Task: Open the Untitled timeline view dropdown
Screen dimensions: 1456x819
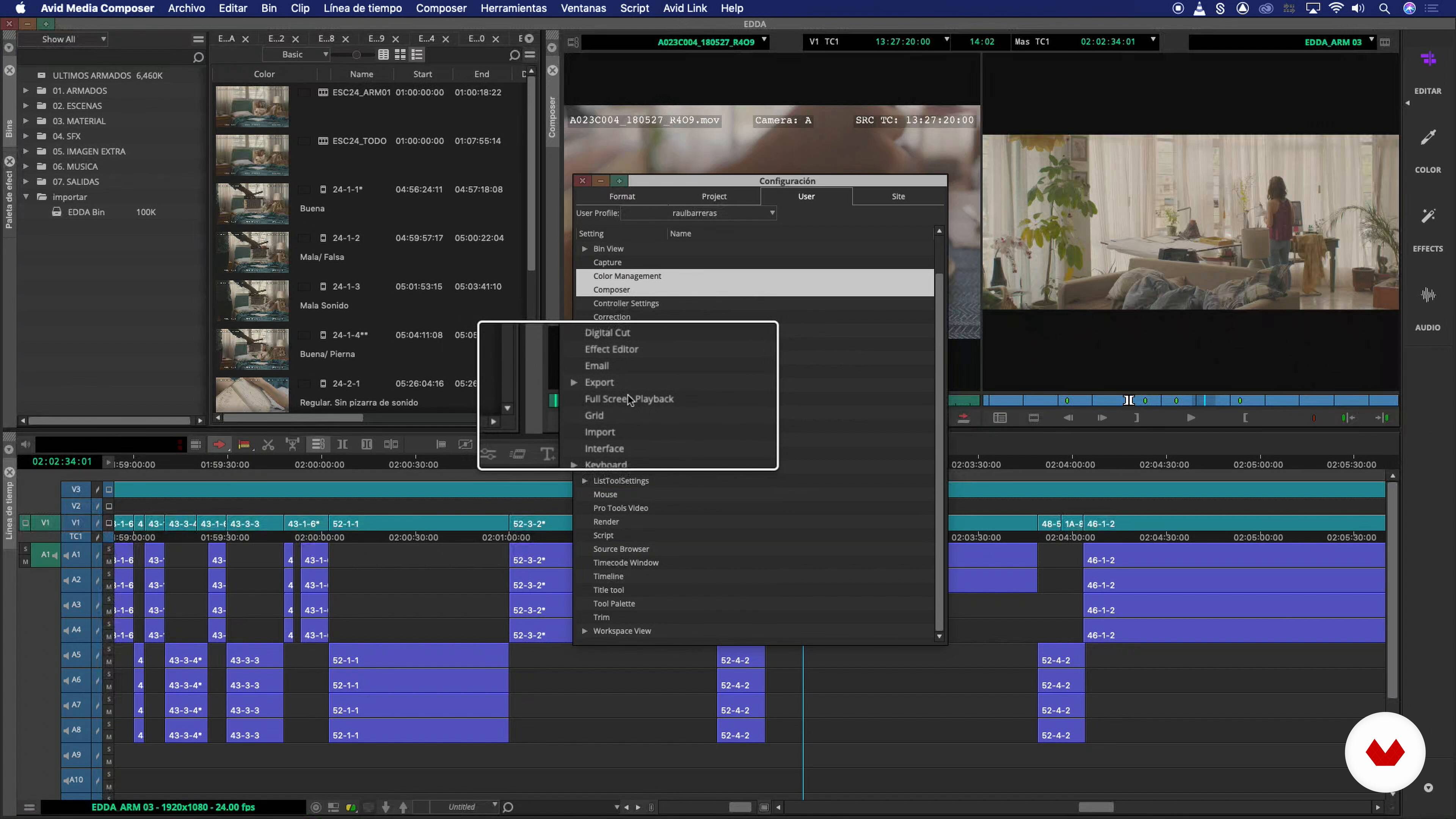Action: 464,807
